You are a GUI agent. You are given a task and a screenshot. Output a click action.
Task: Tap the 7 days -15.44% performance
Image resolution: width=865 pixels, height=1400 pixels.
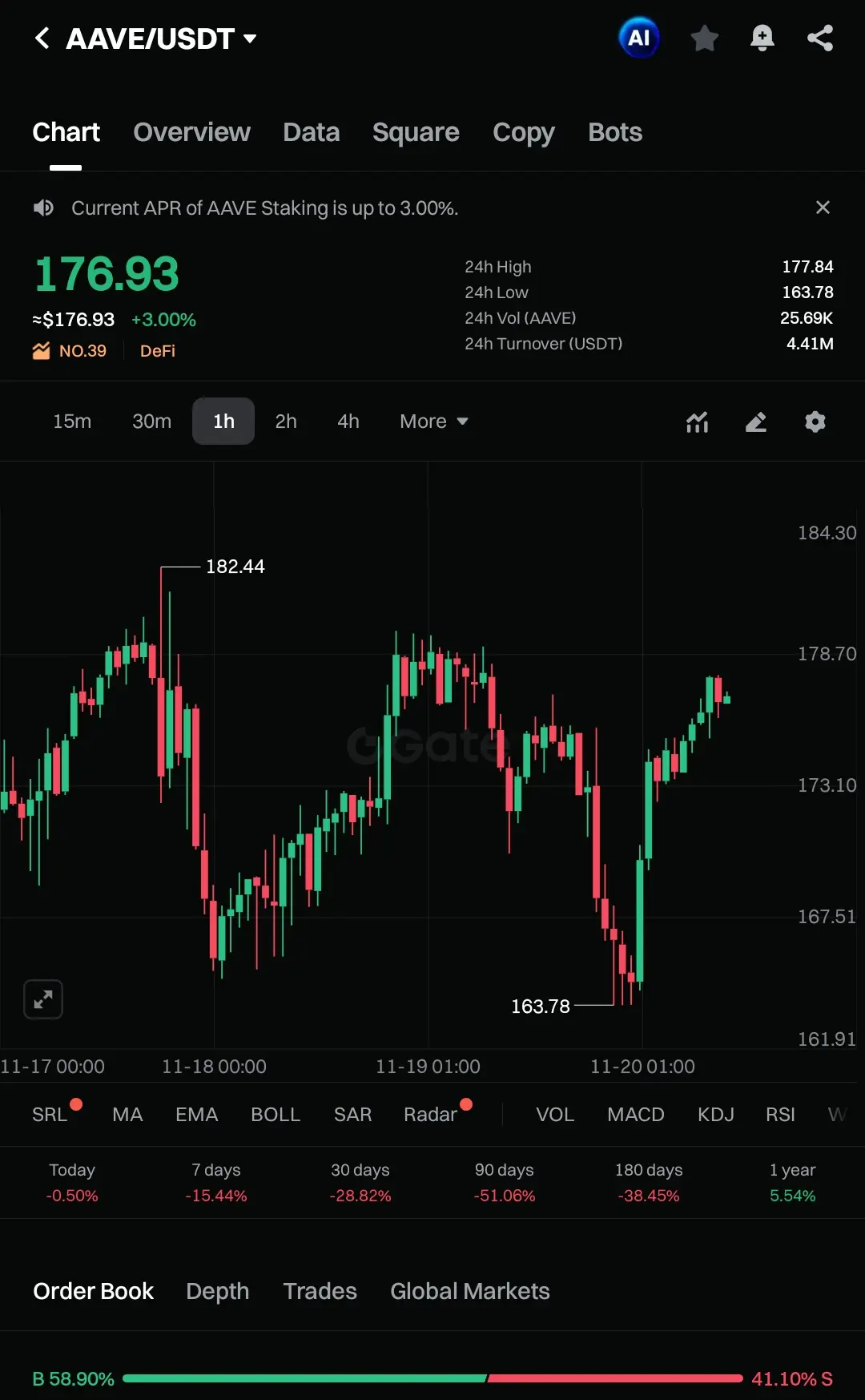[x=216, y=1183]
